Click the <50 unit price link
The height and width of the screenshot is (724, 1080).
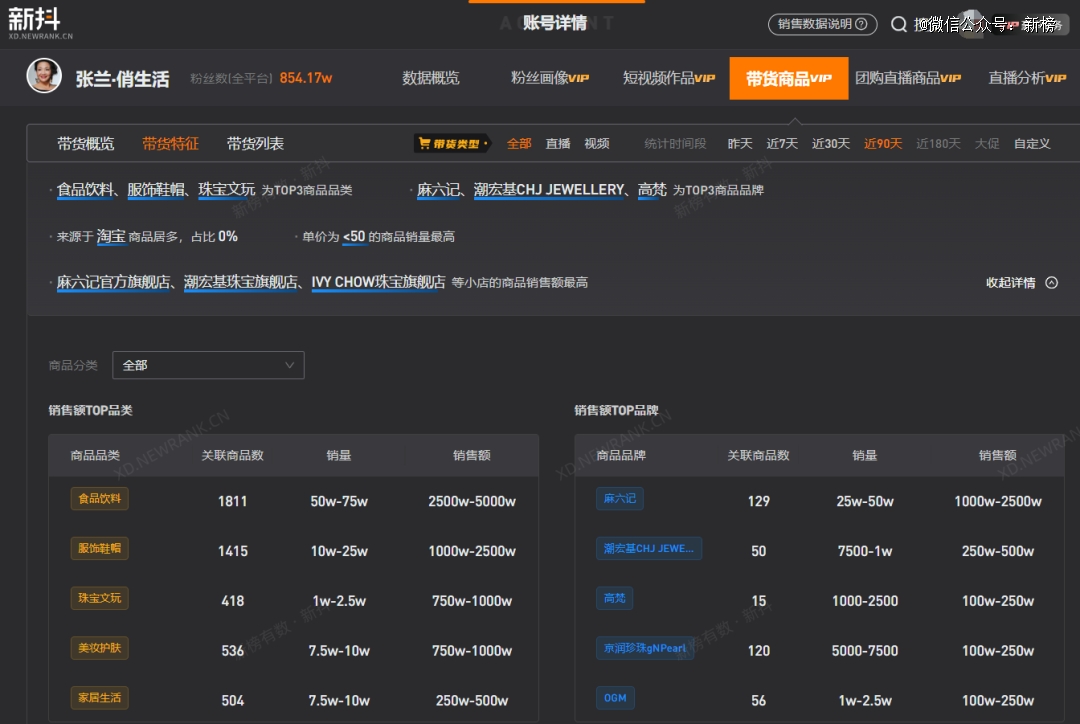coord(354,236)
